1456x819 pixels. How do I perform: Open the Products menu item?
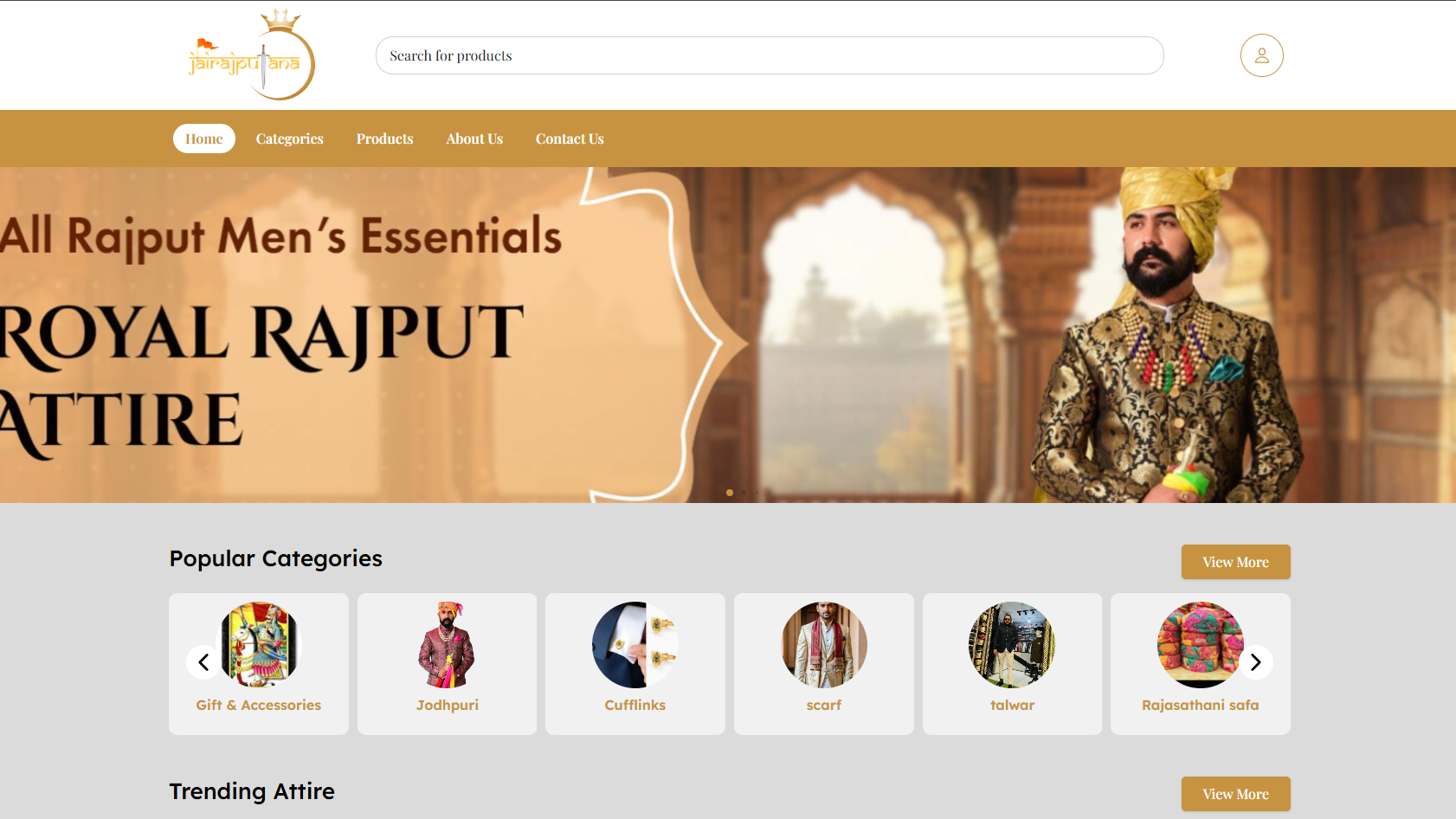coord(385,139)
